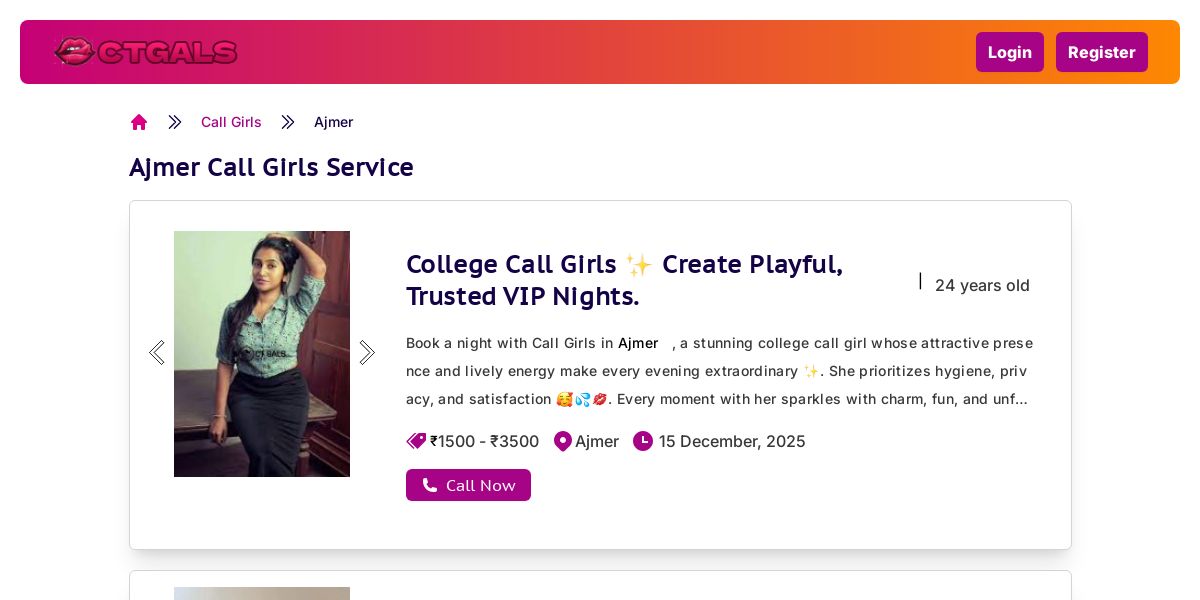The width and height of the screenshot is (1200, 600).
Task: Open the Call Girls breadcrumb link
Action: pyautogui.click(x=231, y=122)
